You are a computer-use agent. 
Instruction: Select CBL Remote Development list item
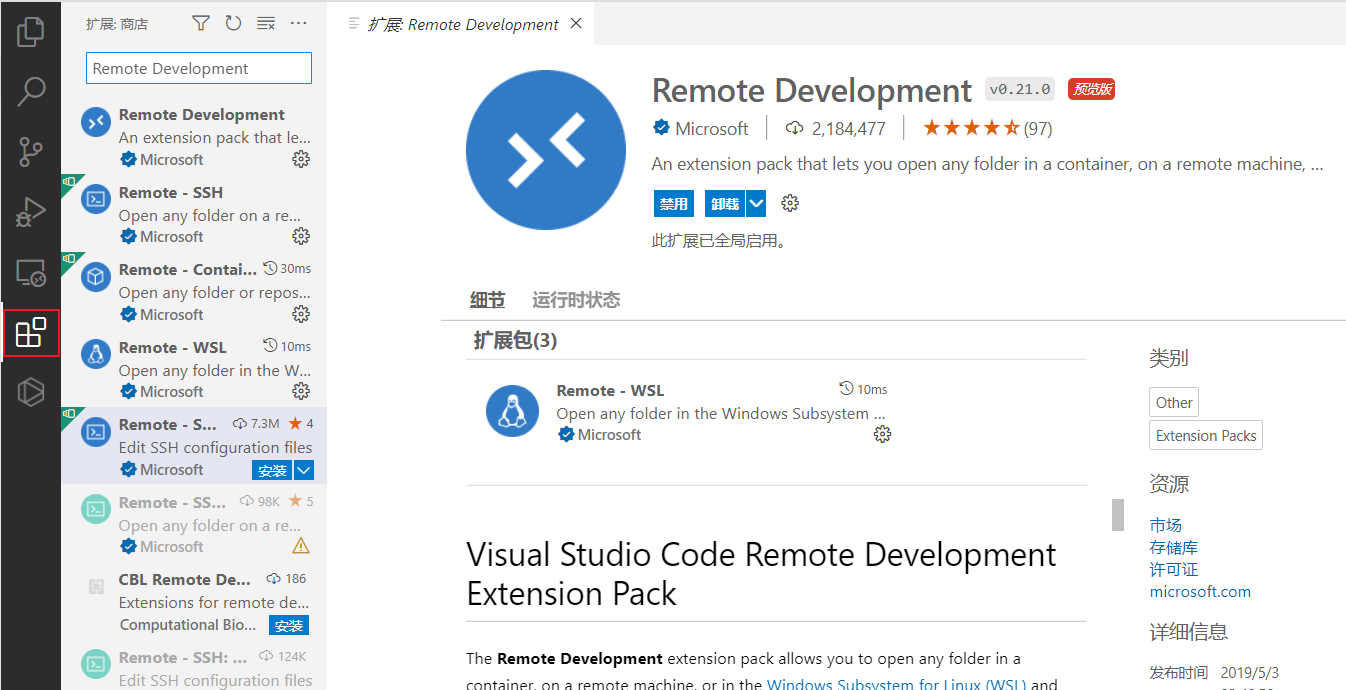(x=194, y=601)
